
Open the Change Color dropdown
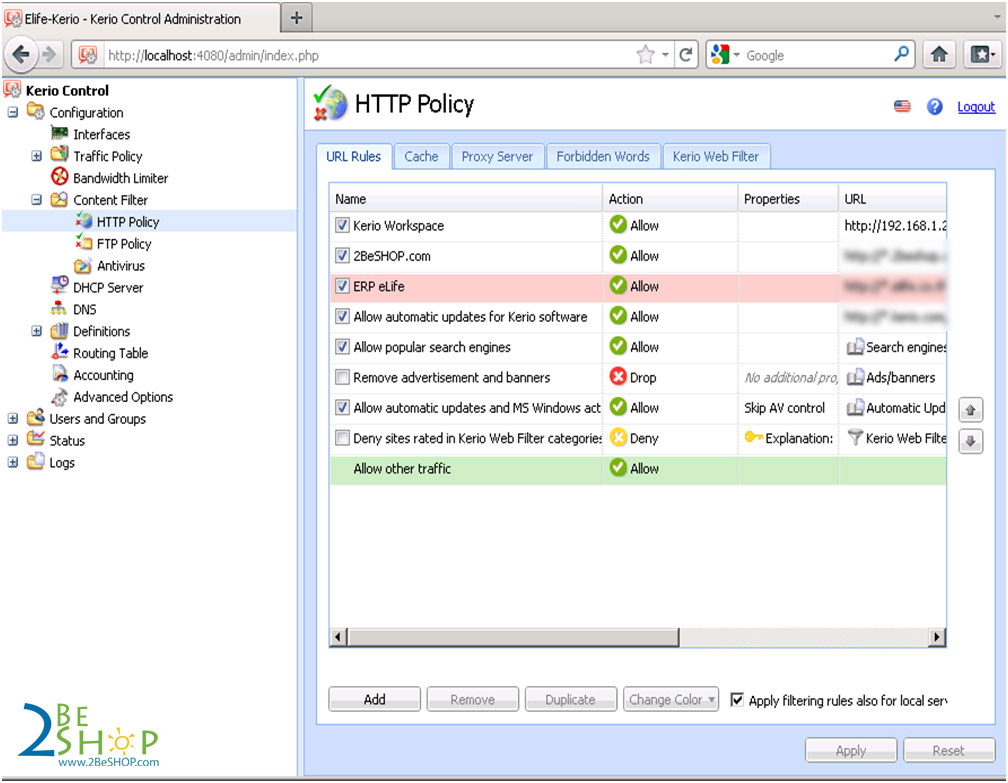(x=671, y=699)
